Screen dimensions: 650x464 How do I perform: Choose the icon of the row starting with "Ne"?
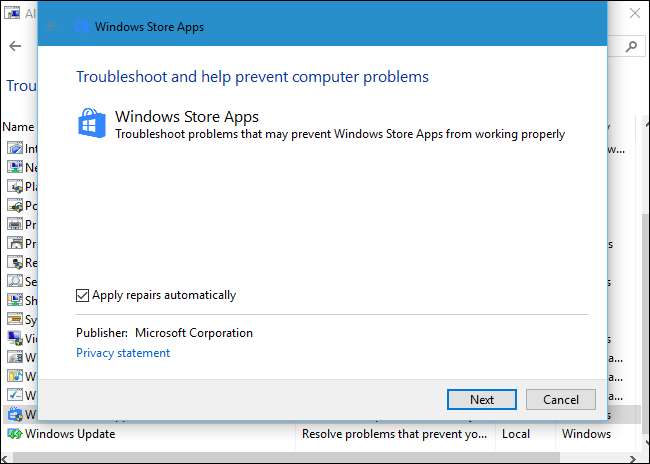click(14, 167)
